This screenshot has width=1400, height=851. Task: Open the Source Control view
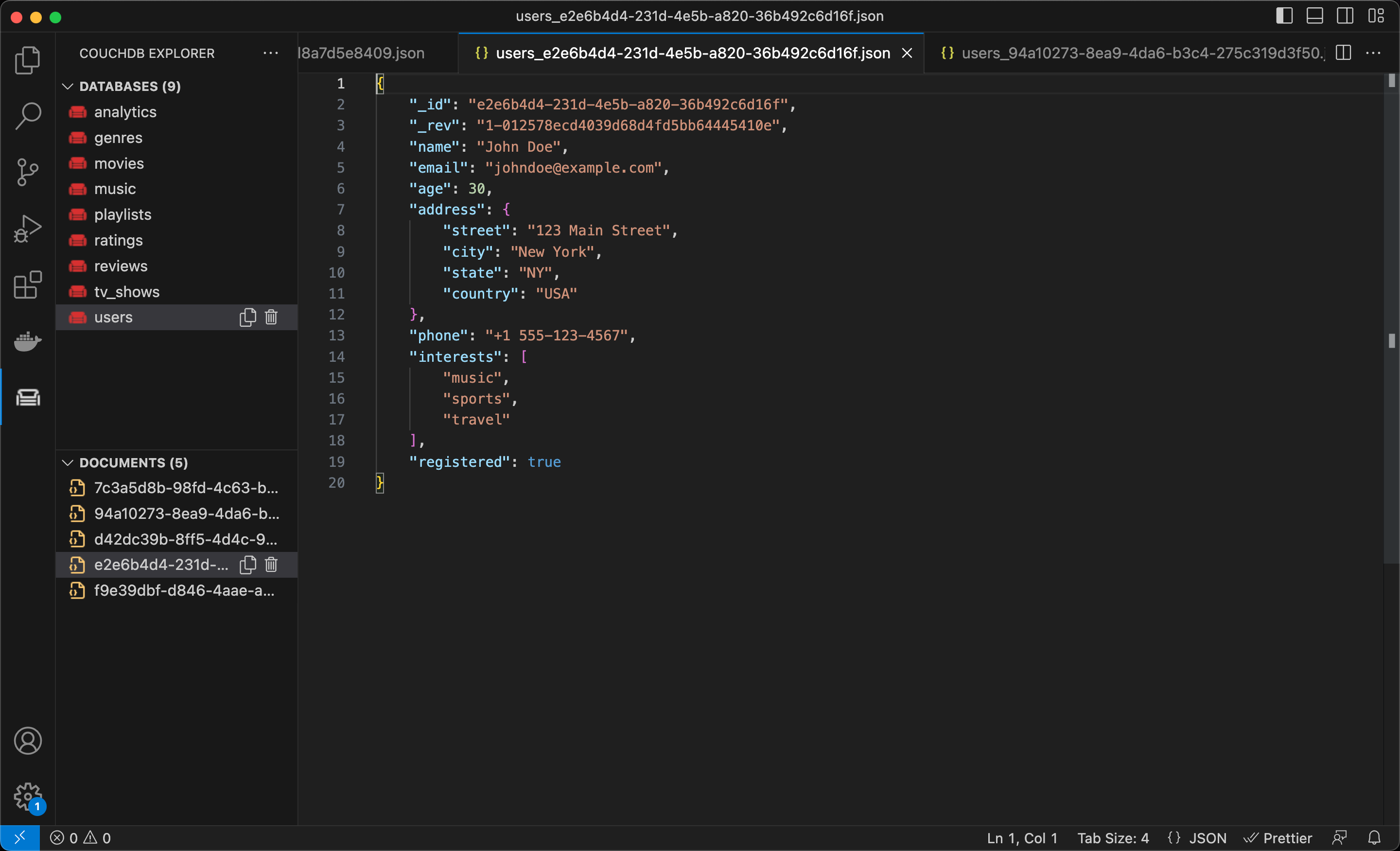coord(27,172)
